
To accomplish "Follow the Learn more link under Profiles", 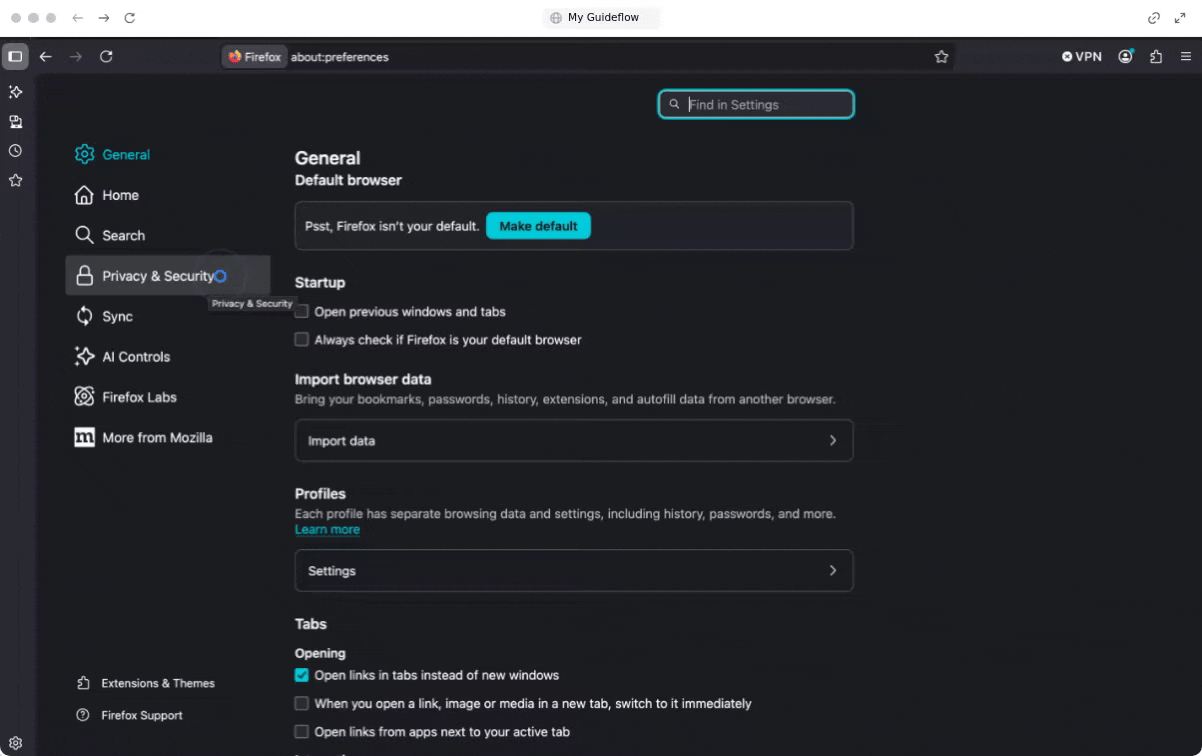I will coord(327,530).
